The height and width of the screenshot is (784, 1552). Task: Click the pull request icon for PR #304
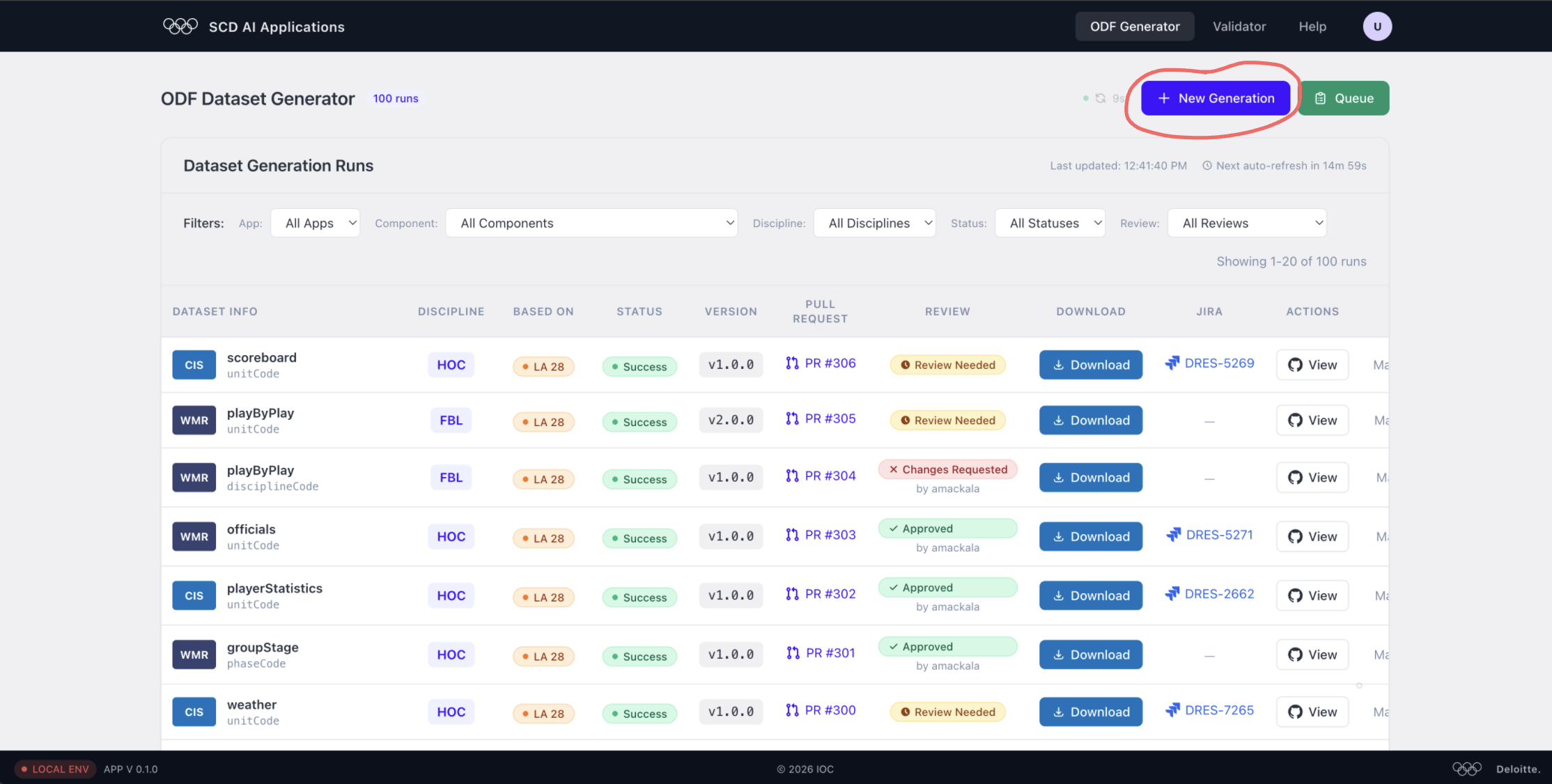[792, 476]
